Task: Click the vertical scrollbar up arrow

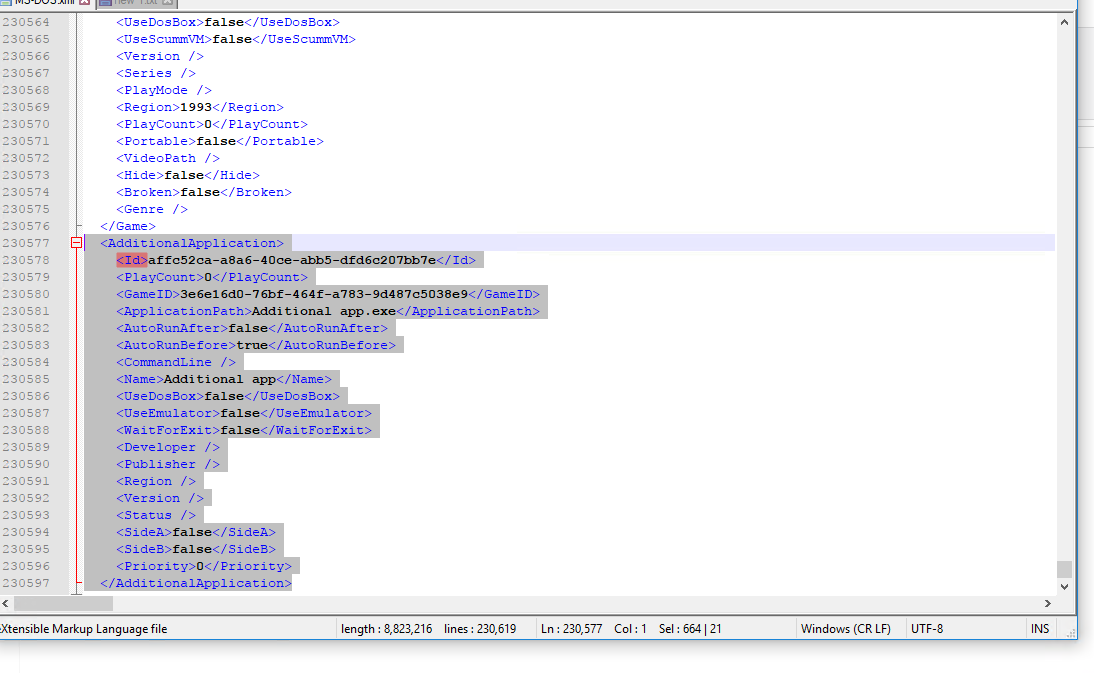Action: [x=1064, y=22]
